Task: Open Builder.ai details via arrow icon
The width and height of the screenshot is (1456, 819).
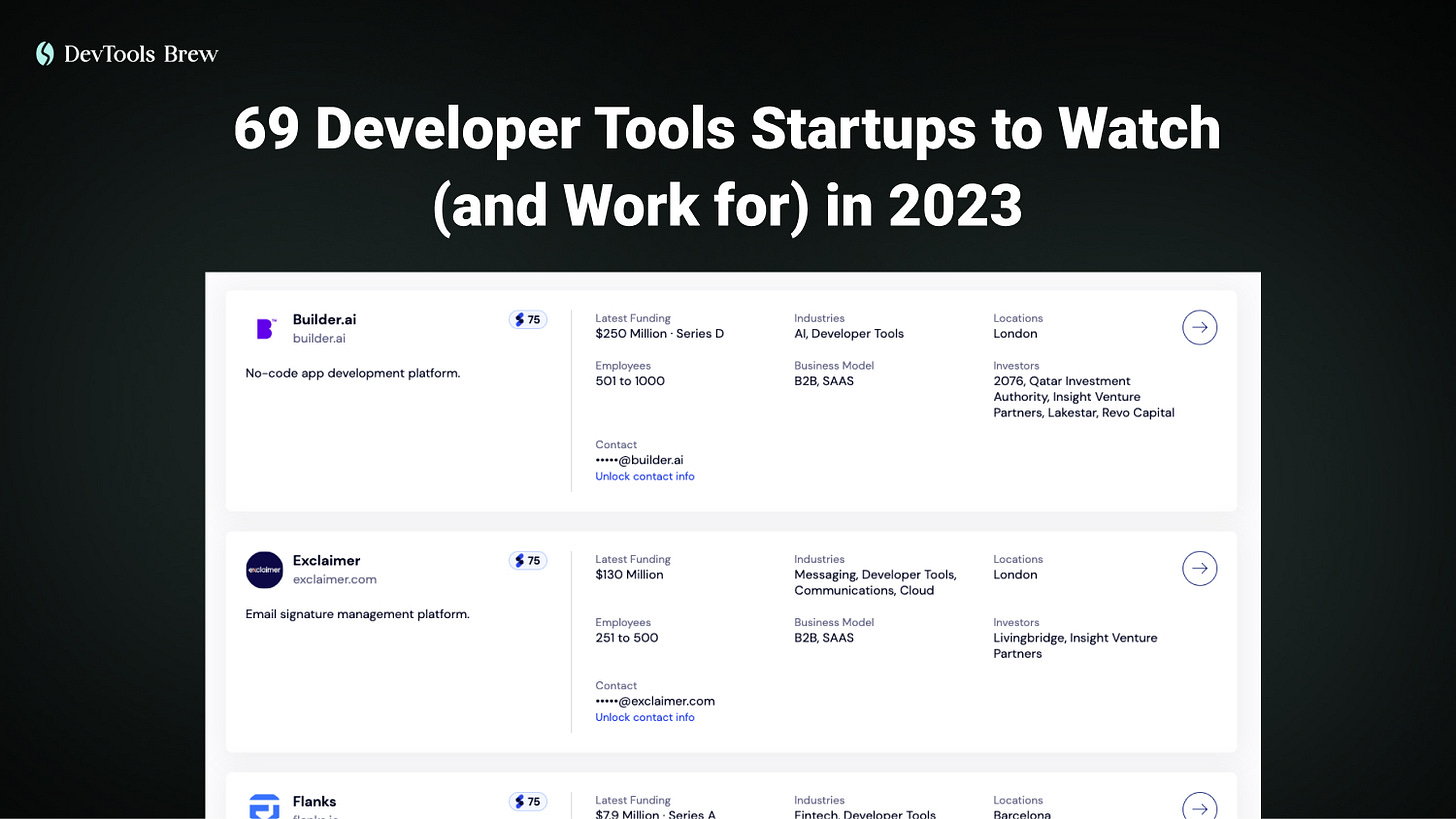Action: pos(1200,327)
